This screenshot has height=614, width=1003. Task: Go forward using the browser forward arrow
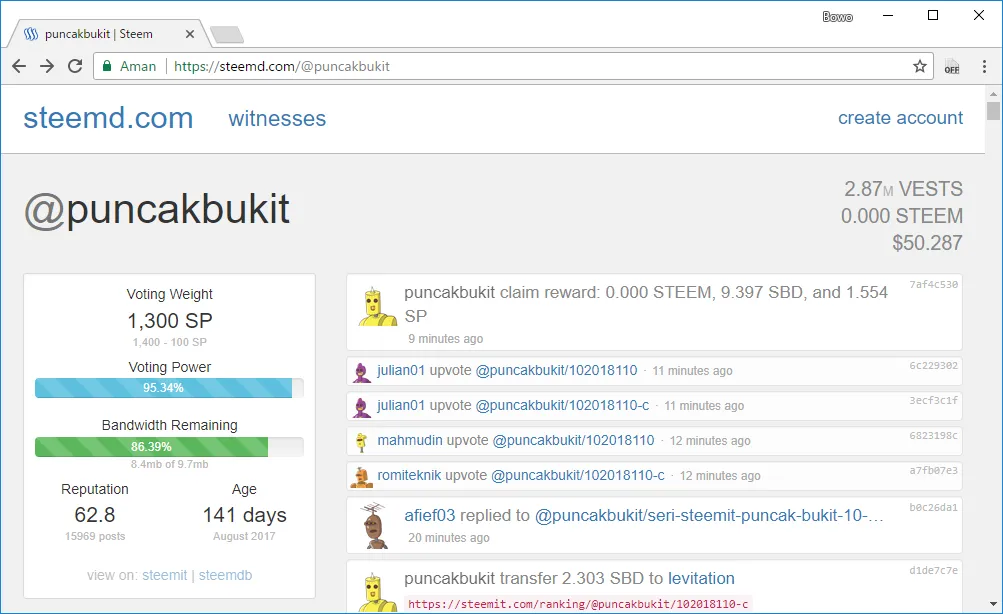[x=47, y=66]
